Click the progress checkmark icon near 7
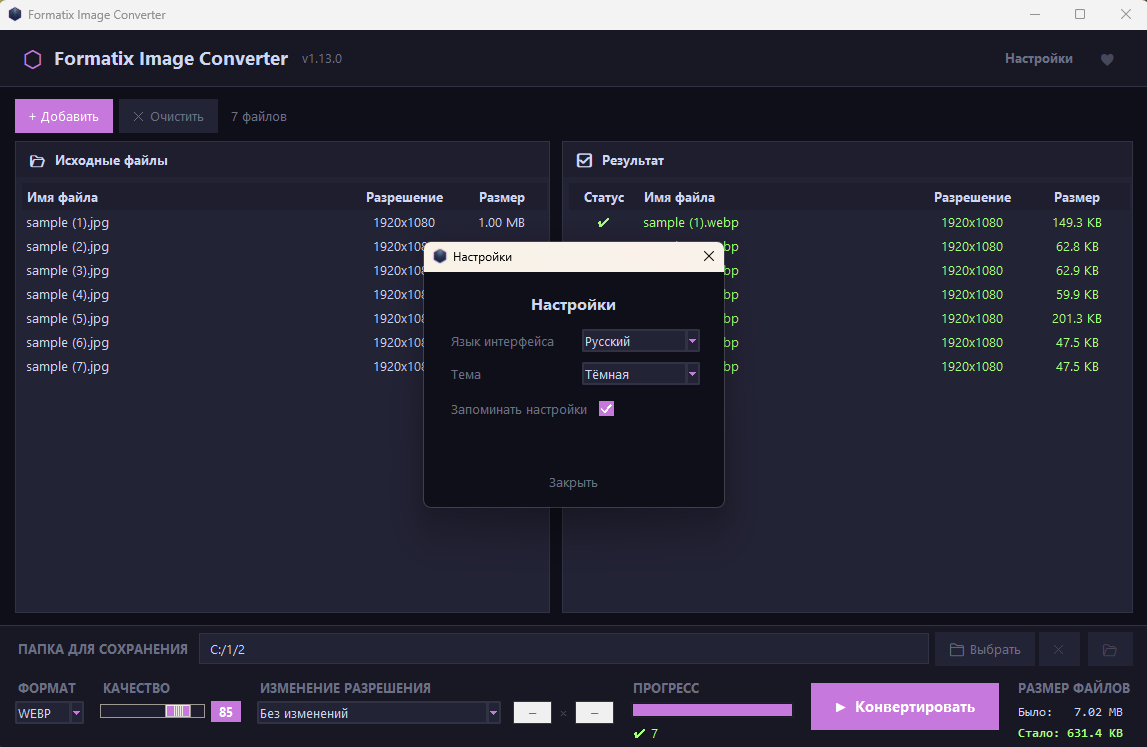Screen dimensions: 1147x747 (639, 733)
